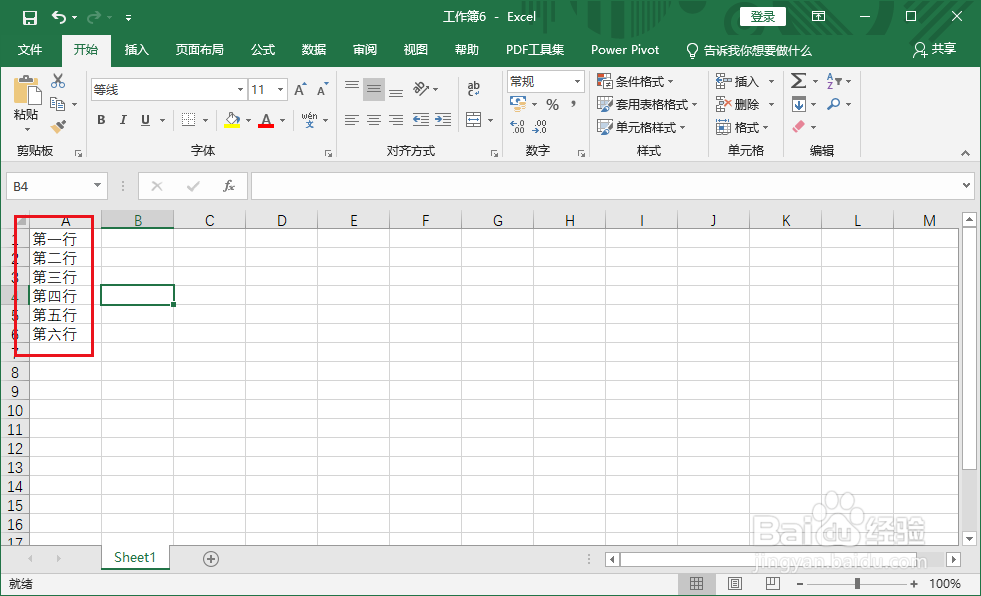Toggle italic formatting
Screen dimensions: 981x596
[123, 119]
